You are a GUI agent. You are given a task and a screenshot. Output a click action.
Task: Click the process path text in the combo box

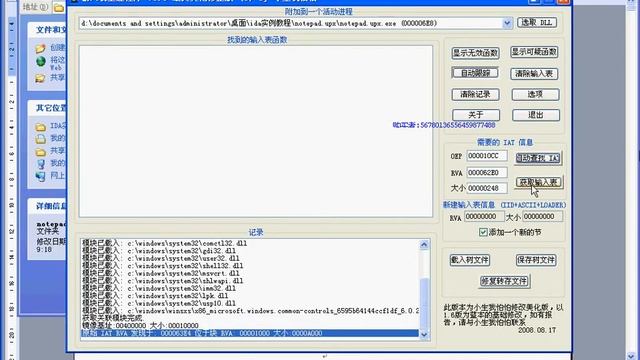[x=259, y=23]
